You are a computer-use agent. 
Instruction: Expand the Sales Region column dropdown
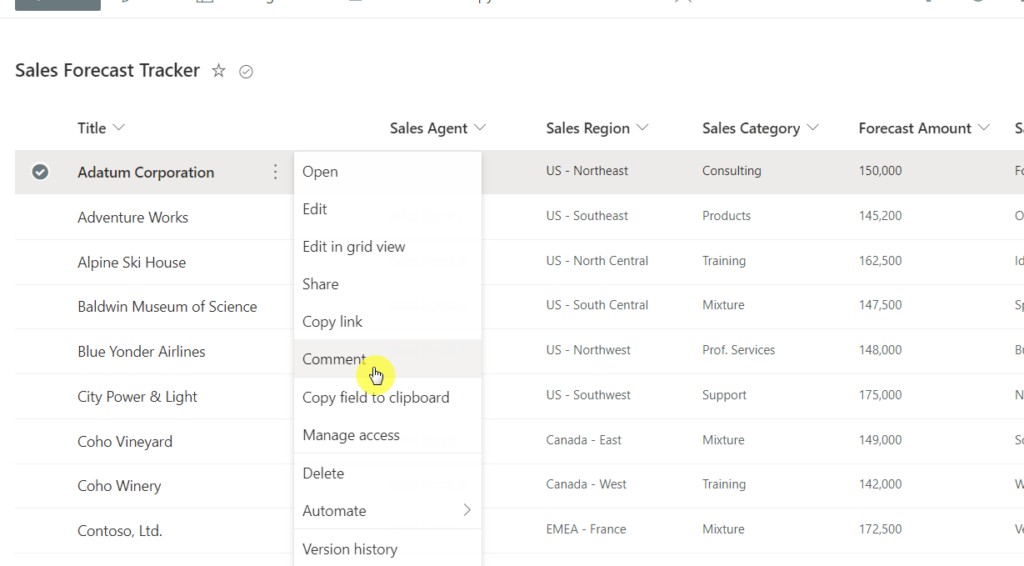[x=643, y=127]
